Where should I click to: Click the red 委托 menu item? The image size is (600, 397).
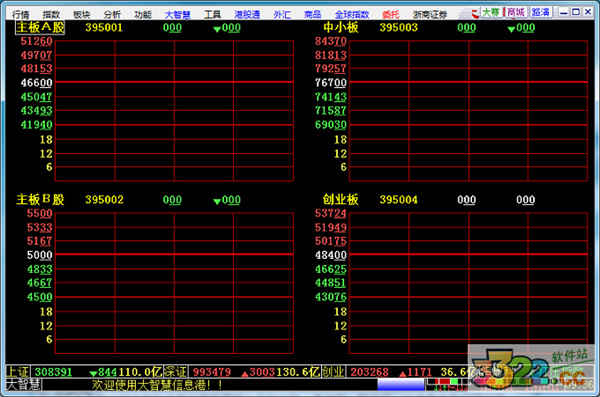click(391, 15)
